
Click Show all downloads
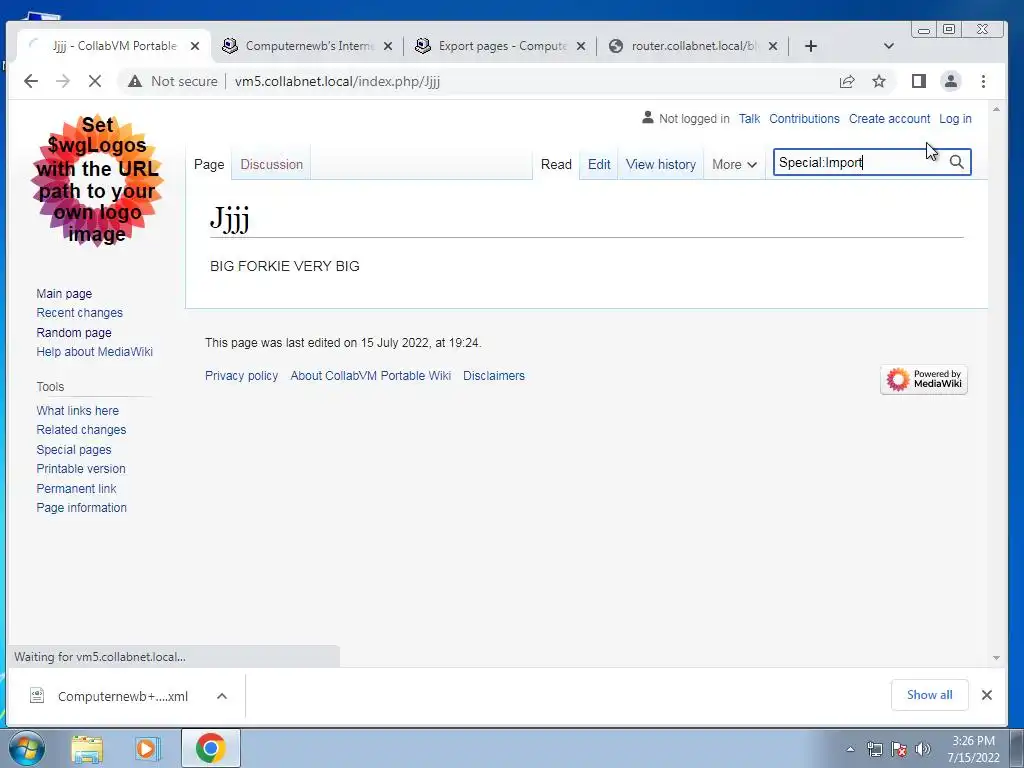tap(929, 695)
